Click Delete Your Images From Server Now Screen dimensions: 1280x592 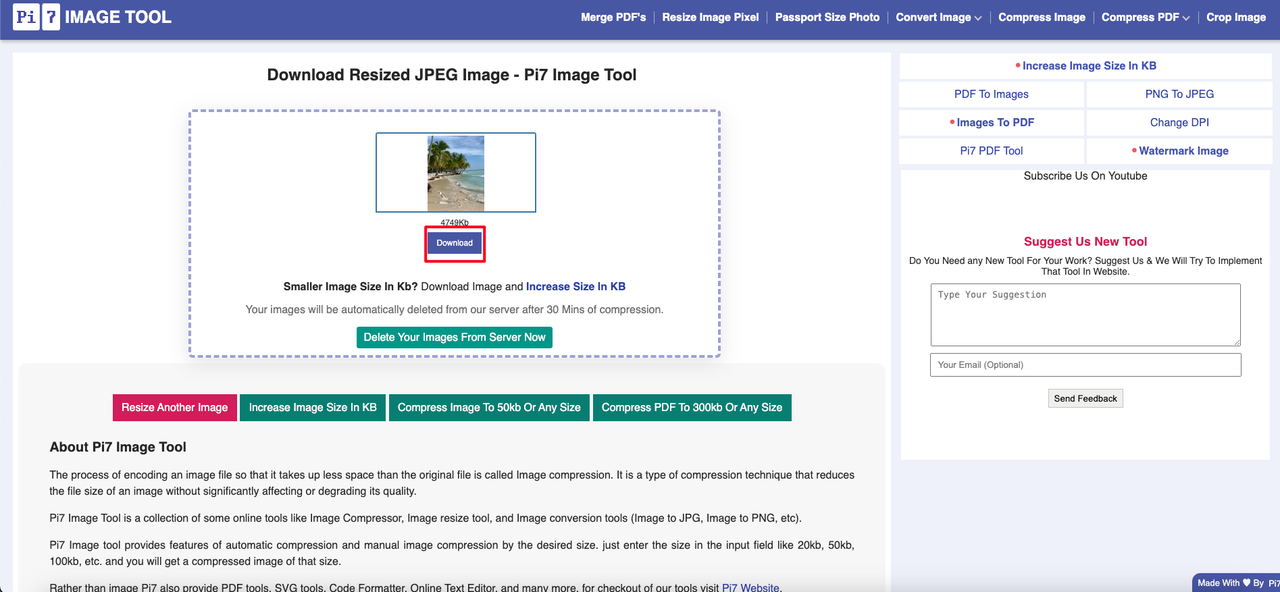[454, 337]
